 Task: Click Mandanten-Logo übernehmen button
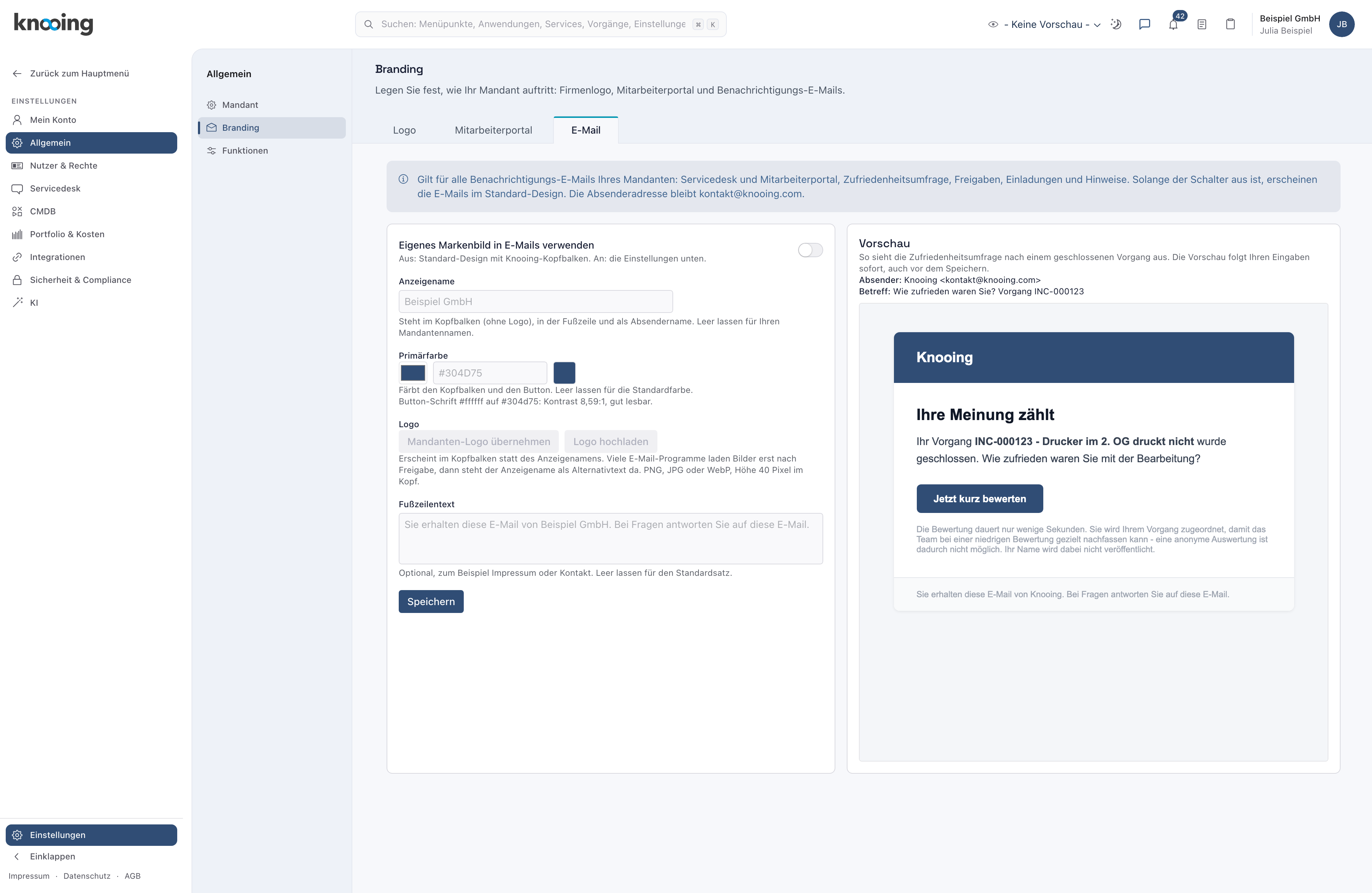(478, 441)
